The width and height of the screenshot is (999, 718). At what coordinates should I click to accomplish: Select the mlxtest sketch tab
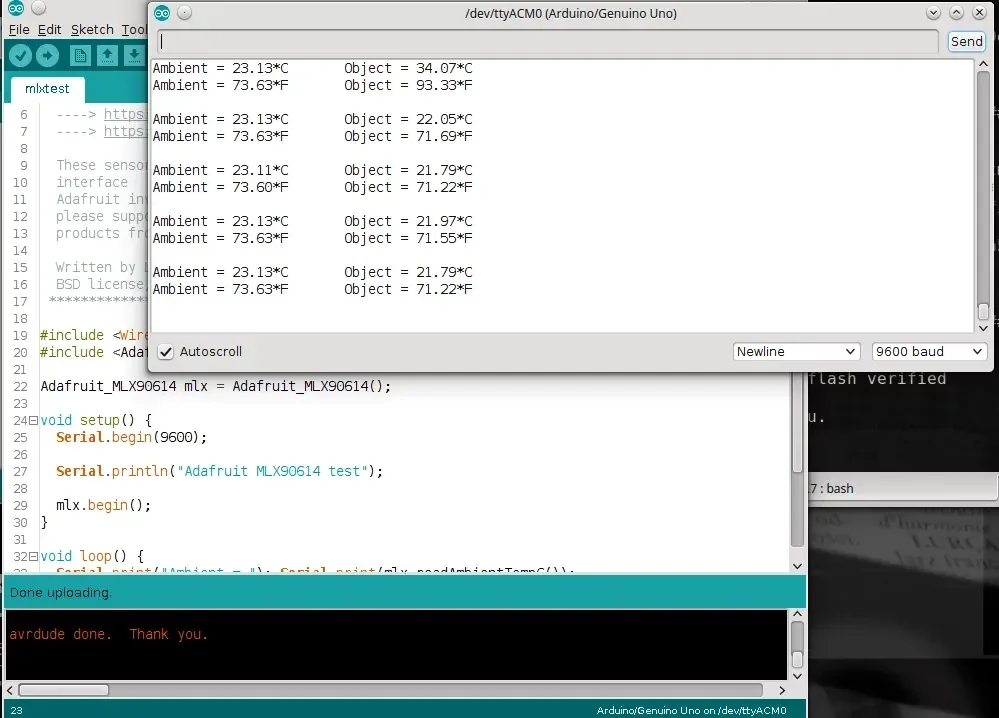click(47, 89)
